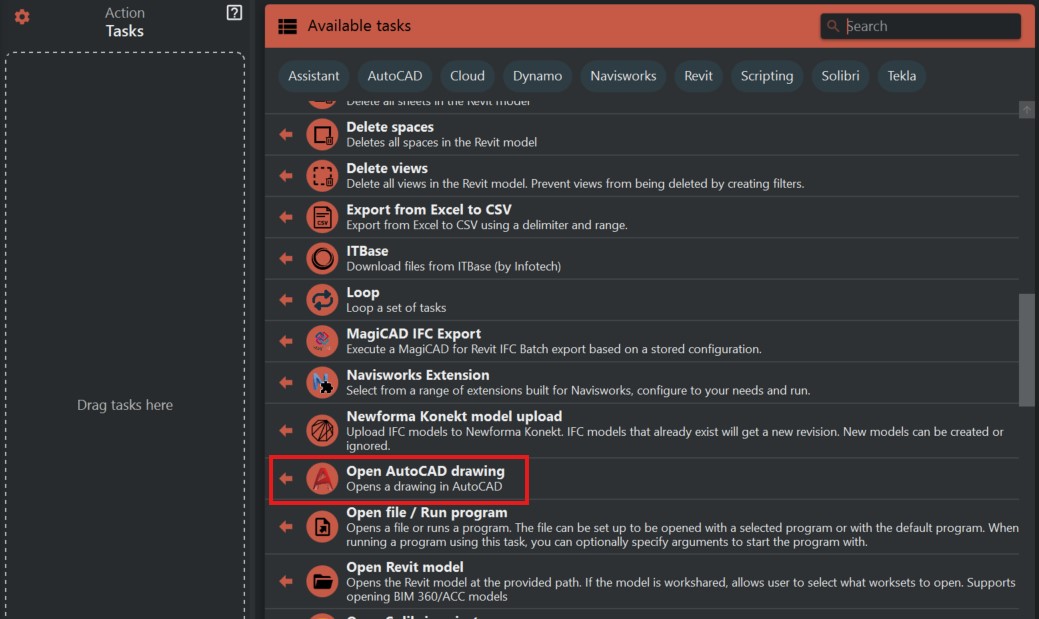The width and height of the screenshot is (1039, 619).
Task: Click the Navisworks Extension icon
Action: tap(322, 382)
